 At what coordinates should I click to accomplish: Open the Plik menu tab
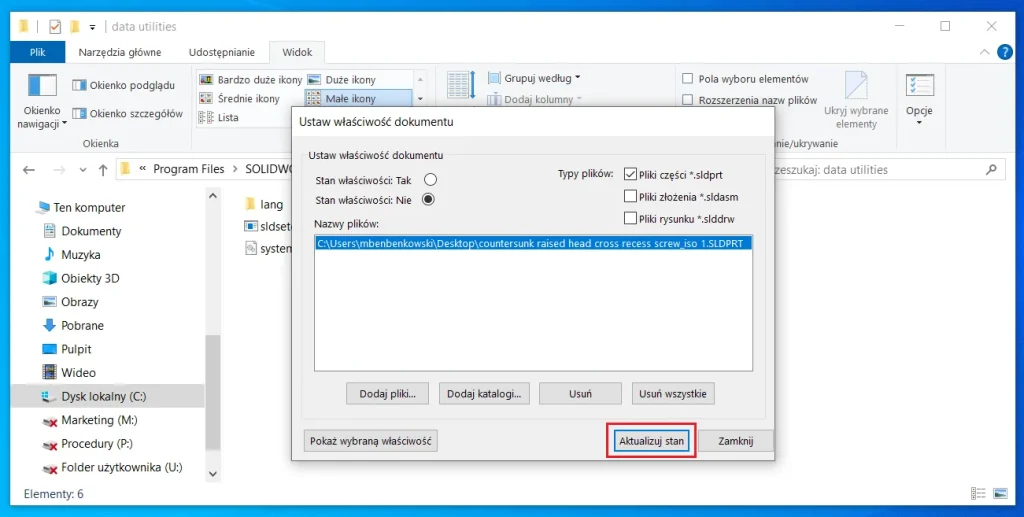[x=38, y=52]
